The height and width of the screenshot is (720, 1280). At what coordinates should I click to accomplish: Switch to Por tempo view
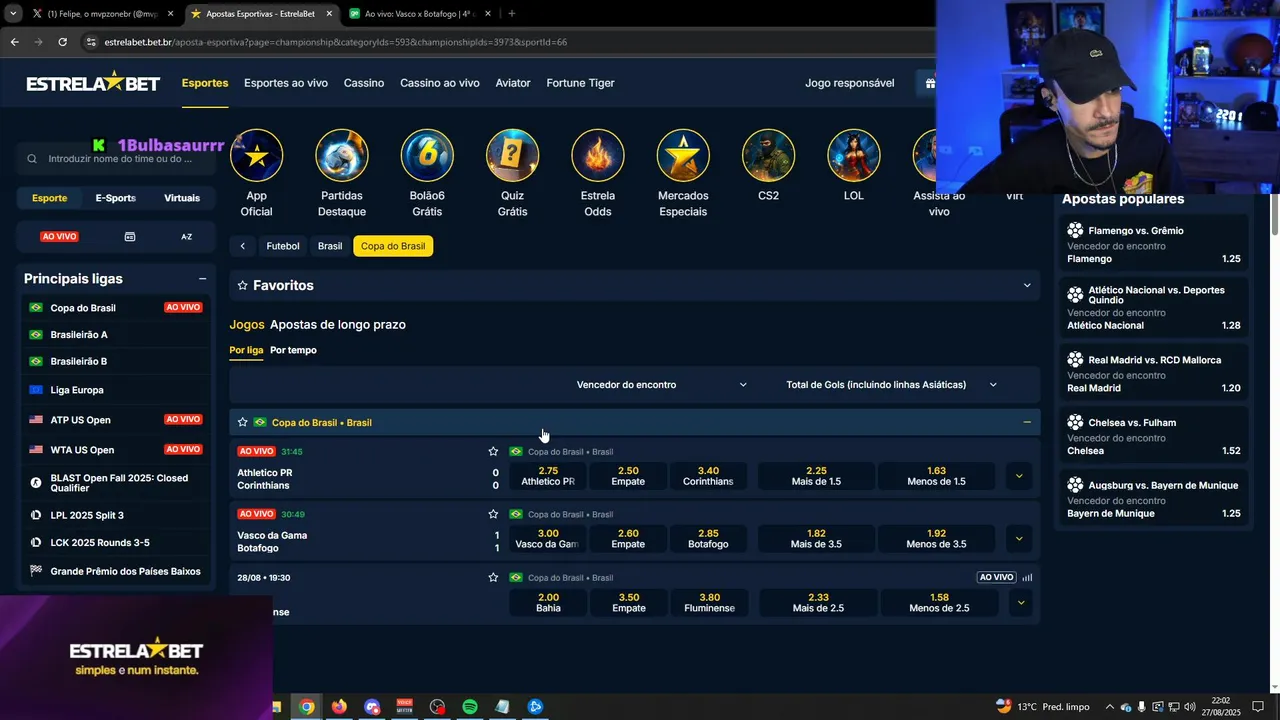[293, 351]
